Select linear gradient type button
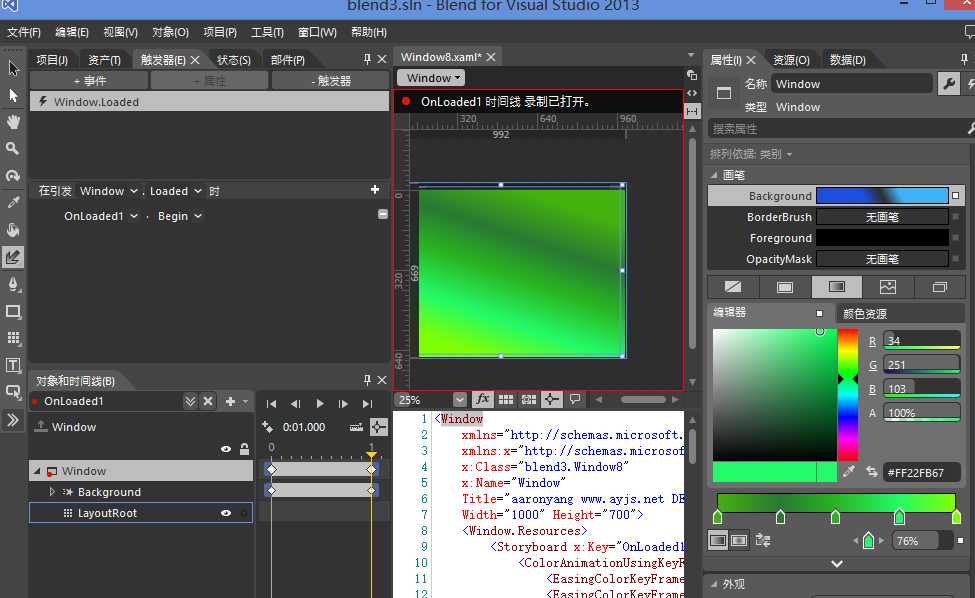Image resolution: width=975 pixels, height=598 pixels. point(718,541)
